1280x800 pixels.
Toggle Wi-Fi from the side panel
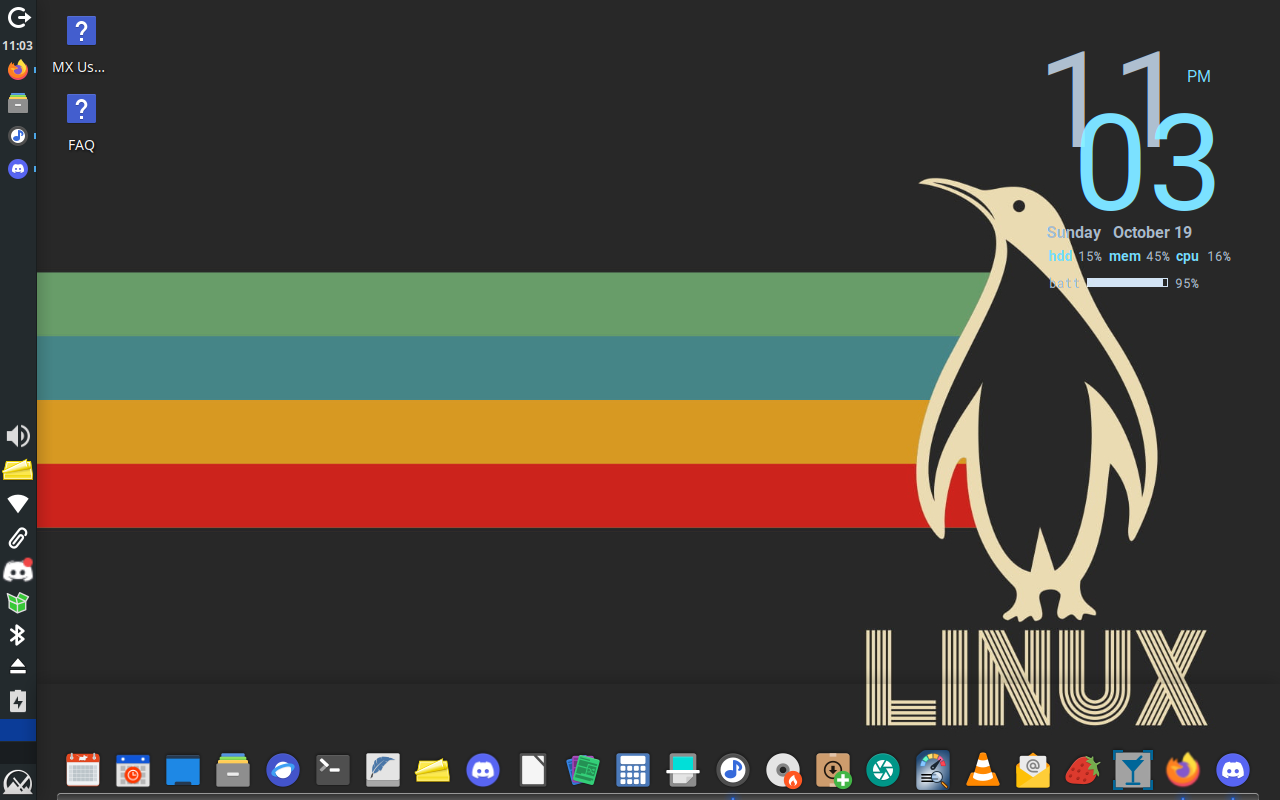point(17,503)
